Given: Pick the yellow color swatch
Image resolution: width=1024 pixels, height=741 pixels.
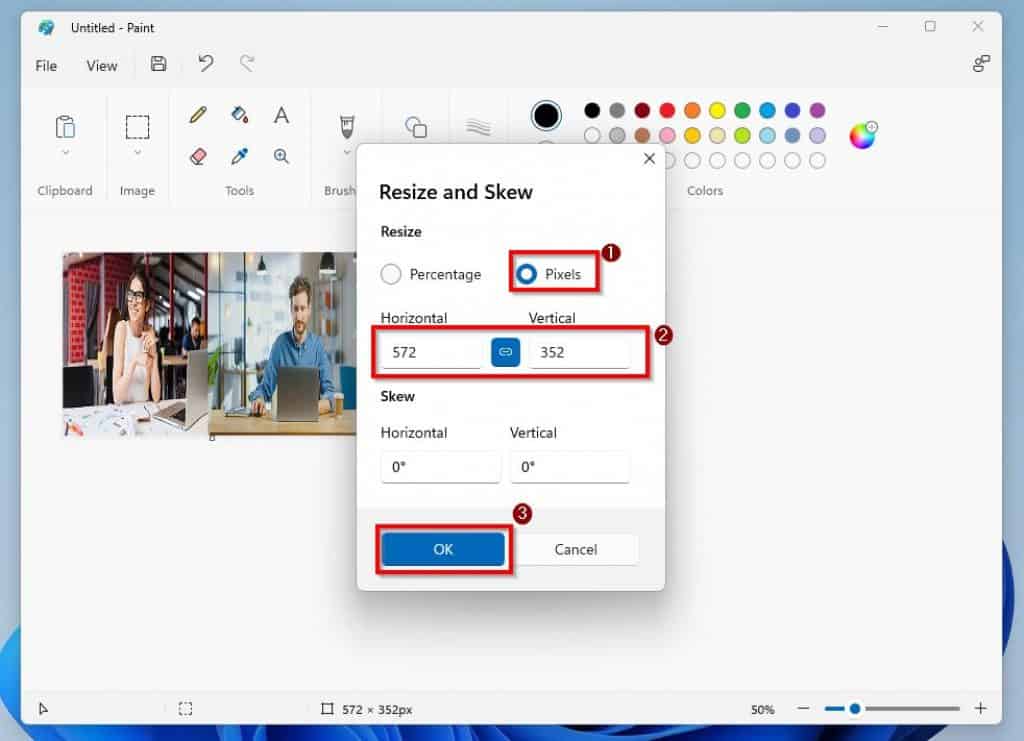Looking at the screenshot, I should [717, 110].
